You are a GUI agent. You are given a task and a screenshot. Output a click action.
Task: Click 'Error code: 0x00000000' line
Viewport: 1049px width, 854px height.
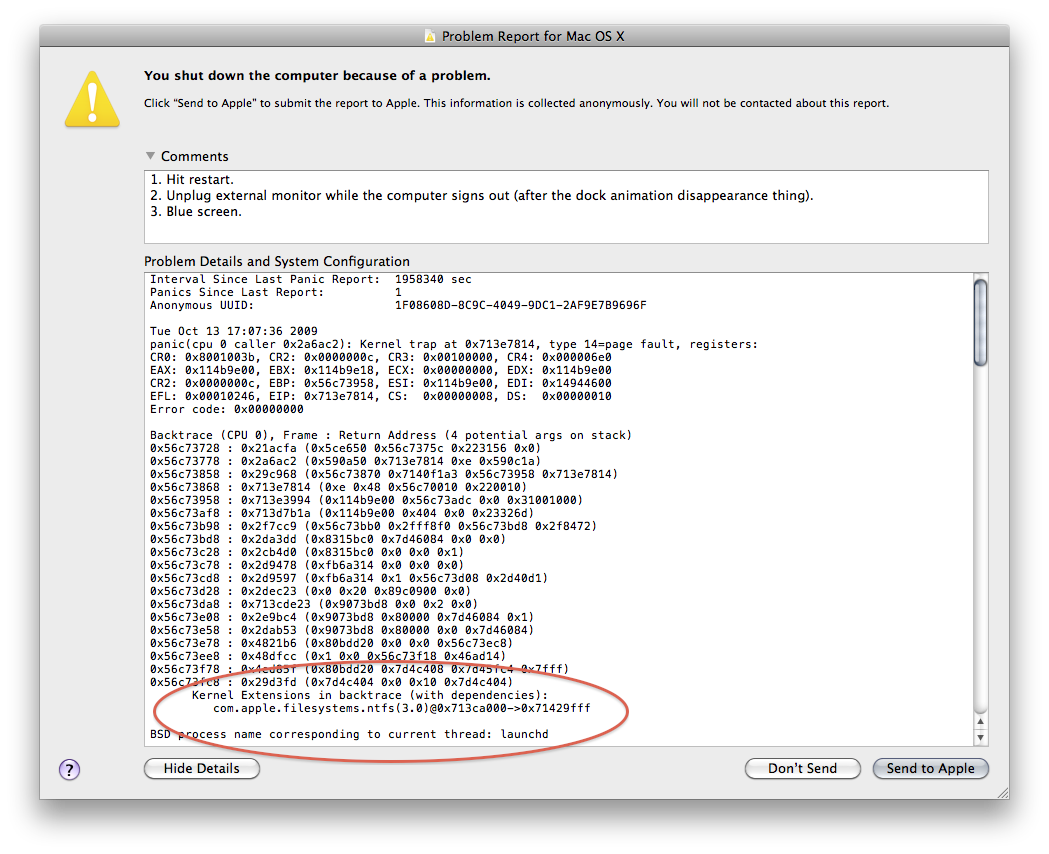pyautogui.click(x=227, y=409)
